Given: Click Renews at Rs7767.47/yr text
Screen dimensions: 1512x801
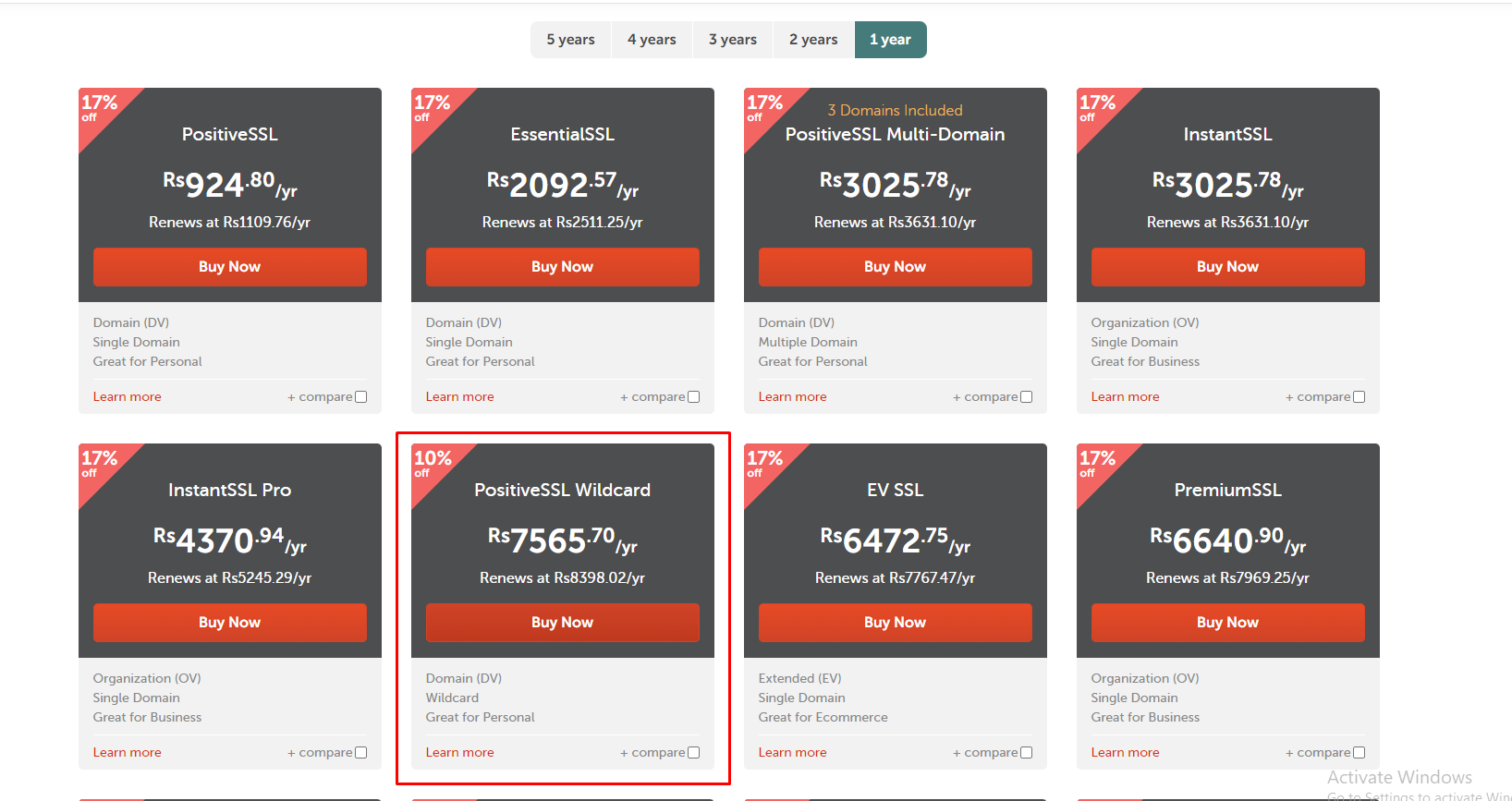Looking at the screenshot, I should 896,578.
